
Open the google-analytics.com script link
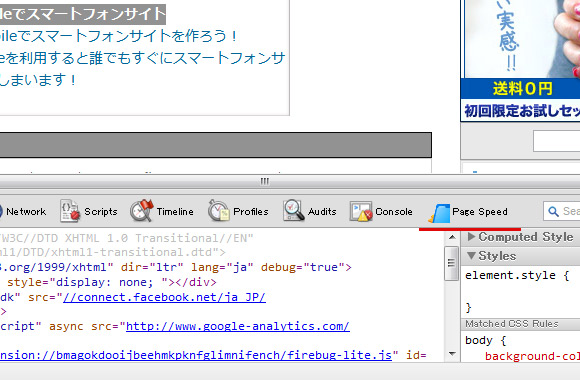coord(237,326)
